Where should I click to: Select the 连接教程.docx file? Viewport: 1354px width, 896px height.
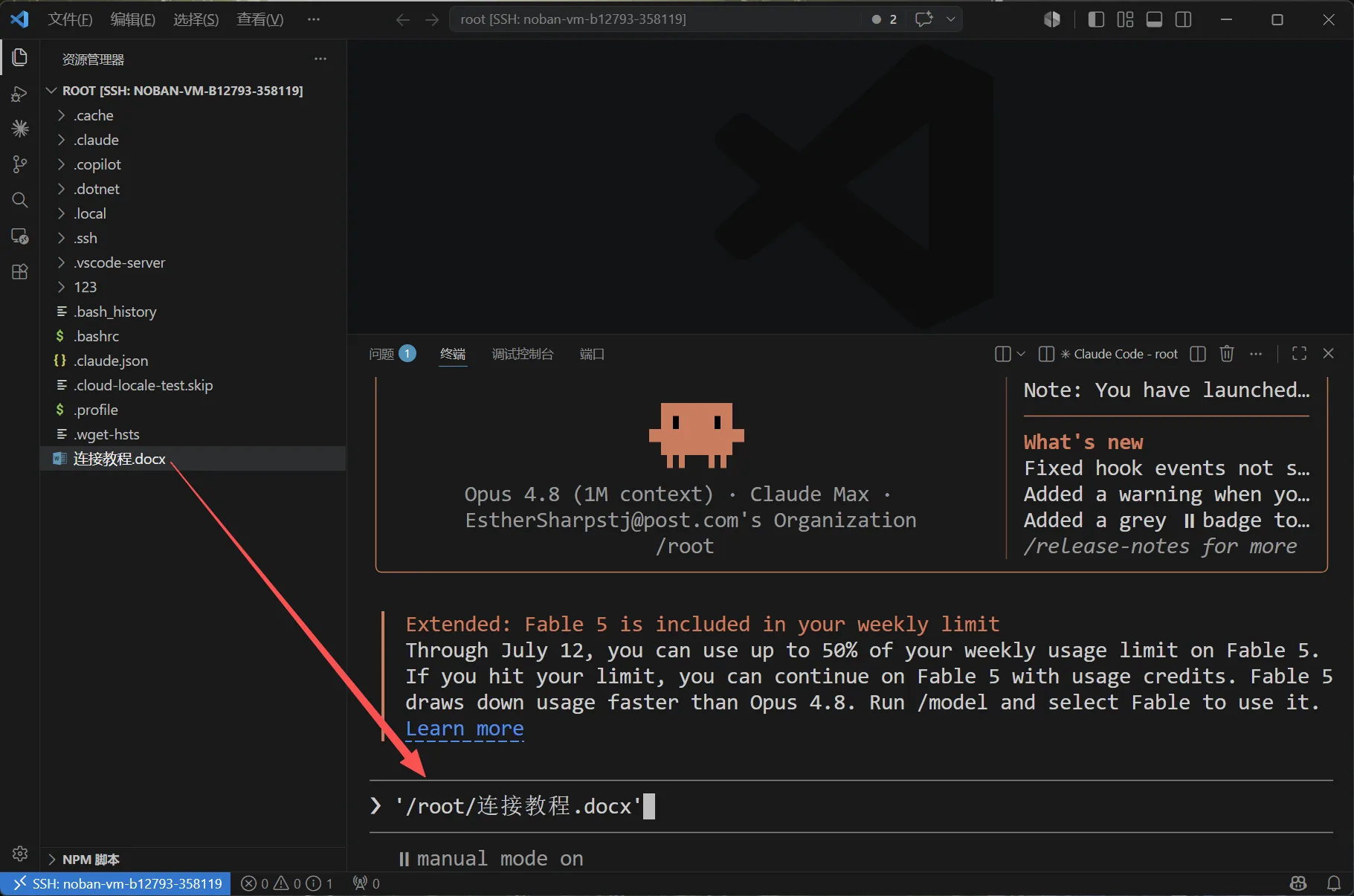coord(193,459)
